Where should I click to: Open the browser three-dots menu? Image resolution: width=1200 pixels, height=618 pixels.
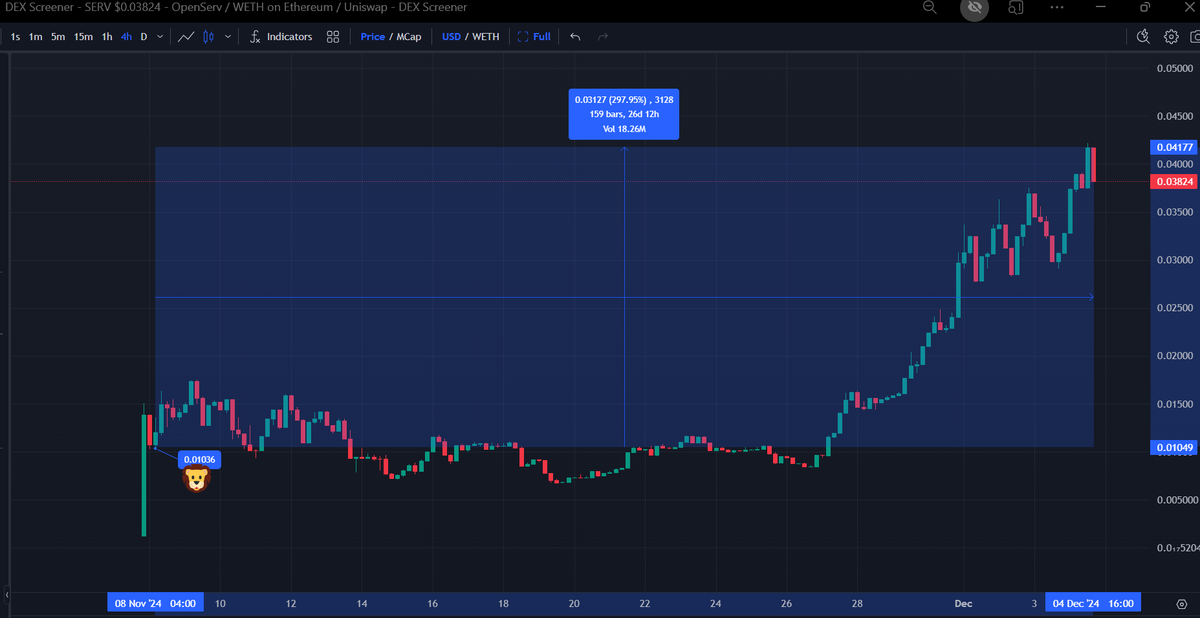click(x=1058, y=8)
